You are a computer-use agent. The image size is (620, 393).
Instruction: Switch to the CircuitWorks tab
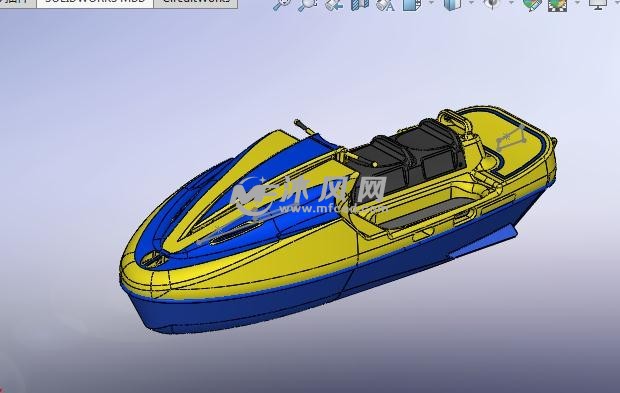(196, 3)
